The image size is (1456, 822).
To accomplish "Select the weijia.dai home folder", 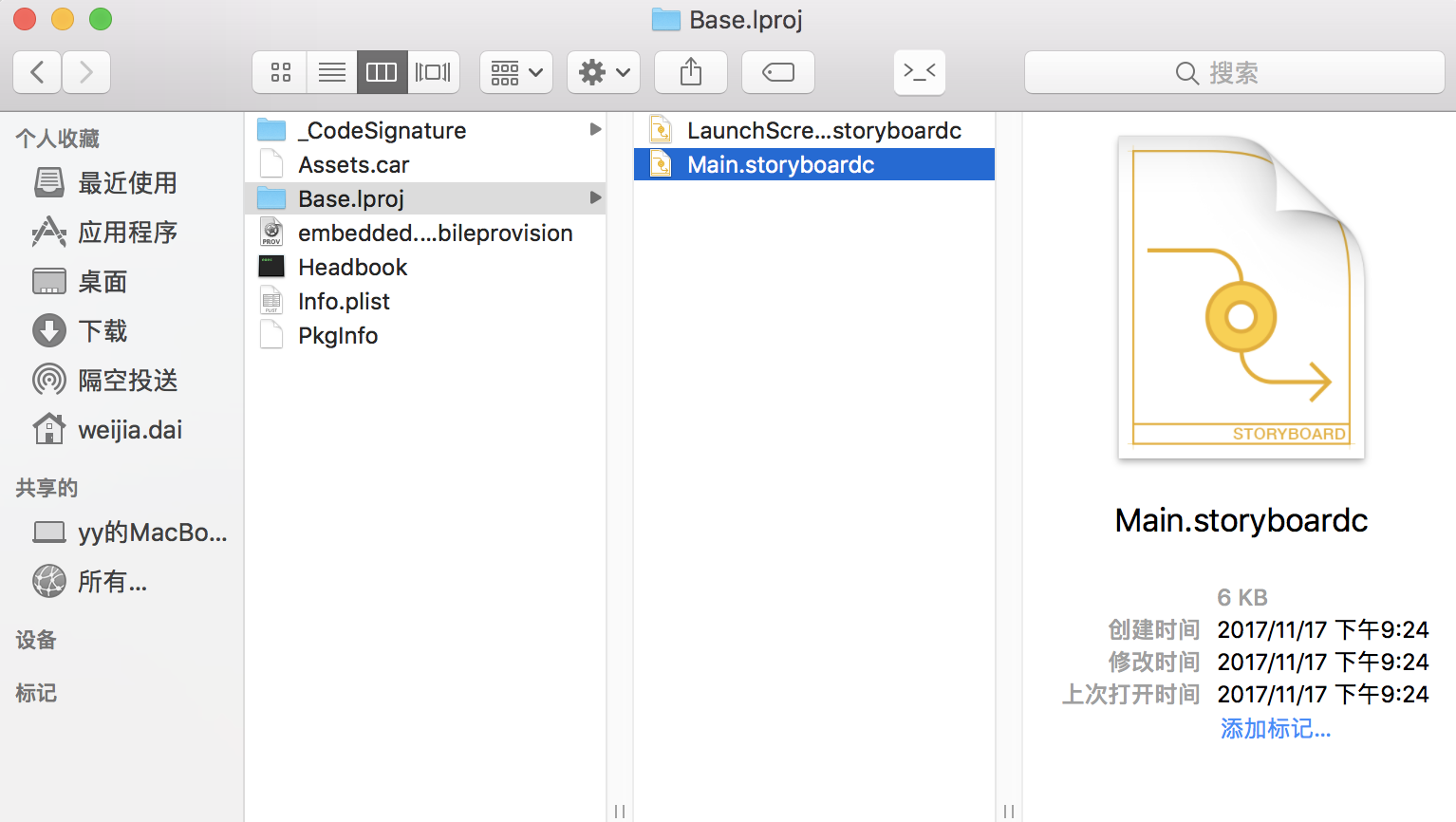I will pyautogui.click(x=129, y=430).
